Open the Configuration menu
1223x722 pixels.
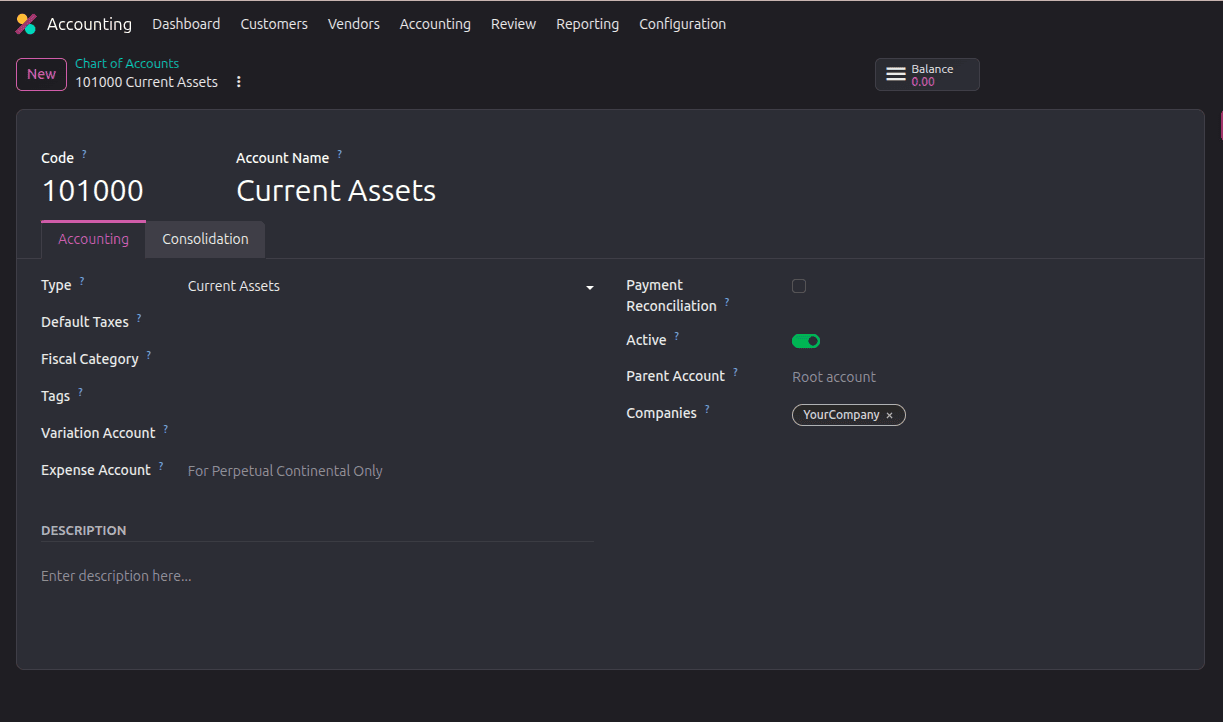pos(683,24)
